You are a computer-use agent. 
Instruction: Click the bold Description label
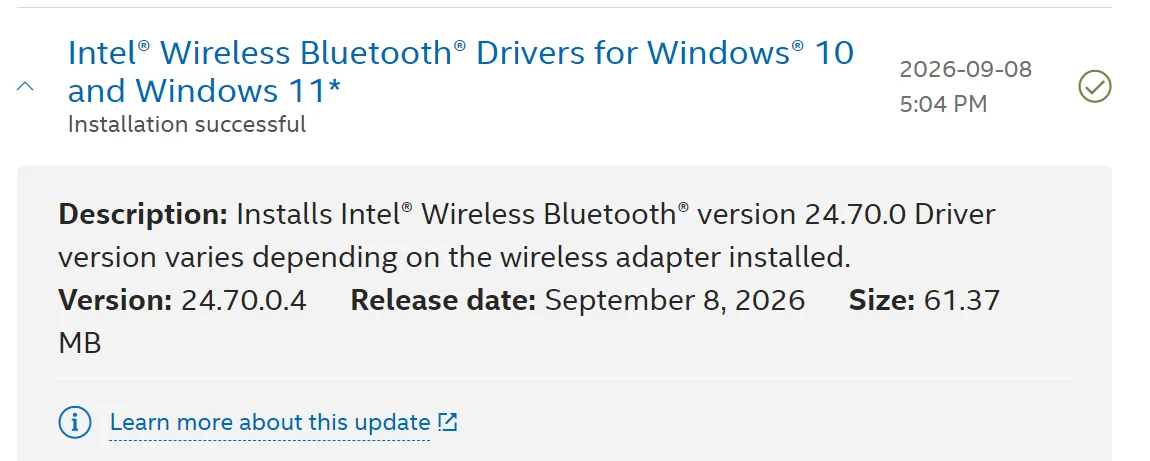(x=143, y=215)
